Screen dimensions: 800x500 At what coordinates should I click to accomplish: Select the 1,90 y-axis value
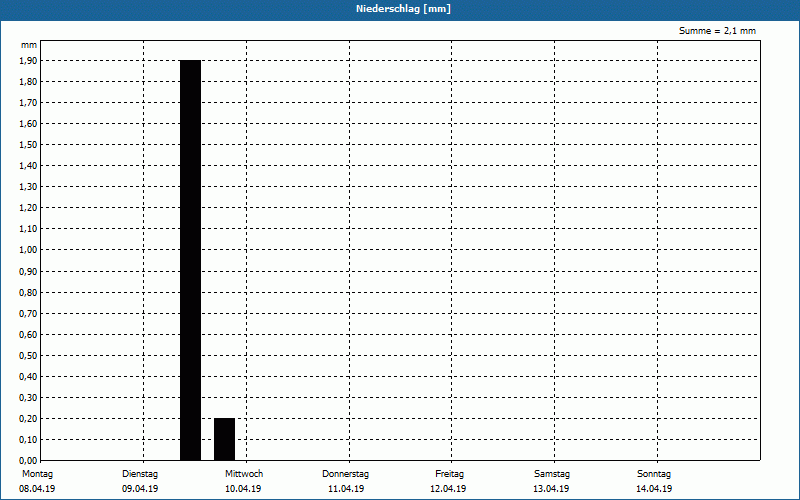click(28, 61)
